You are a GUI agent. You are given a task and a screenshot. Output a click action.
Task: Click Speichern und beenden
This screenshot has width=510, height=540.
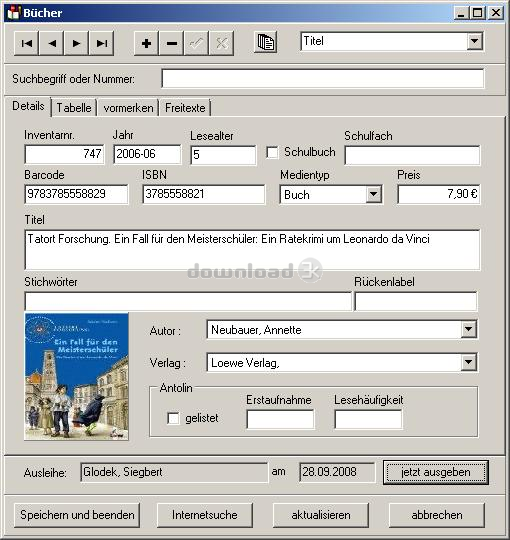click(x=77, y=515)
